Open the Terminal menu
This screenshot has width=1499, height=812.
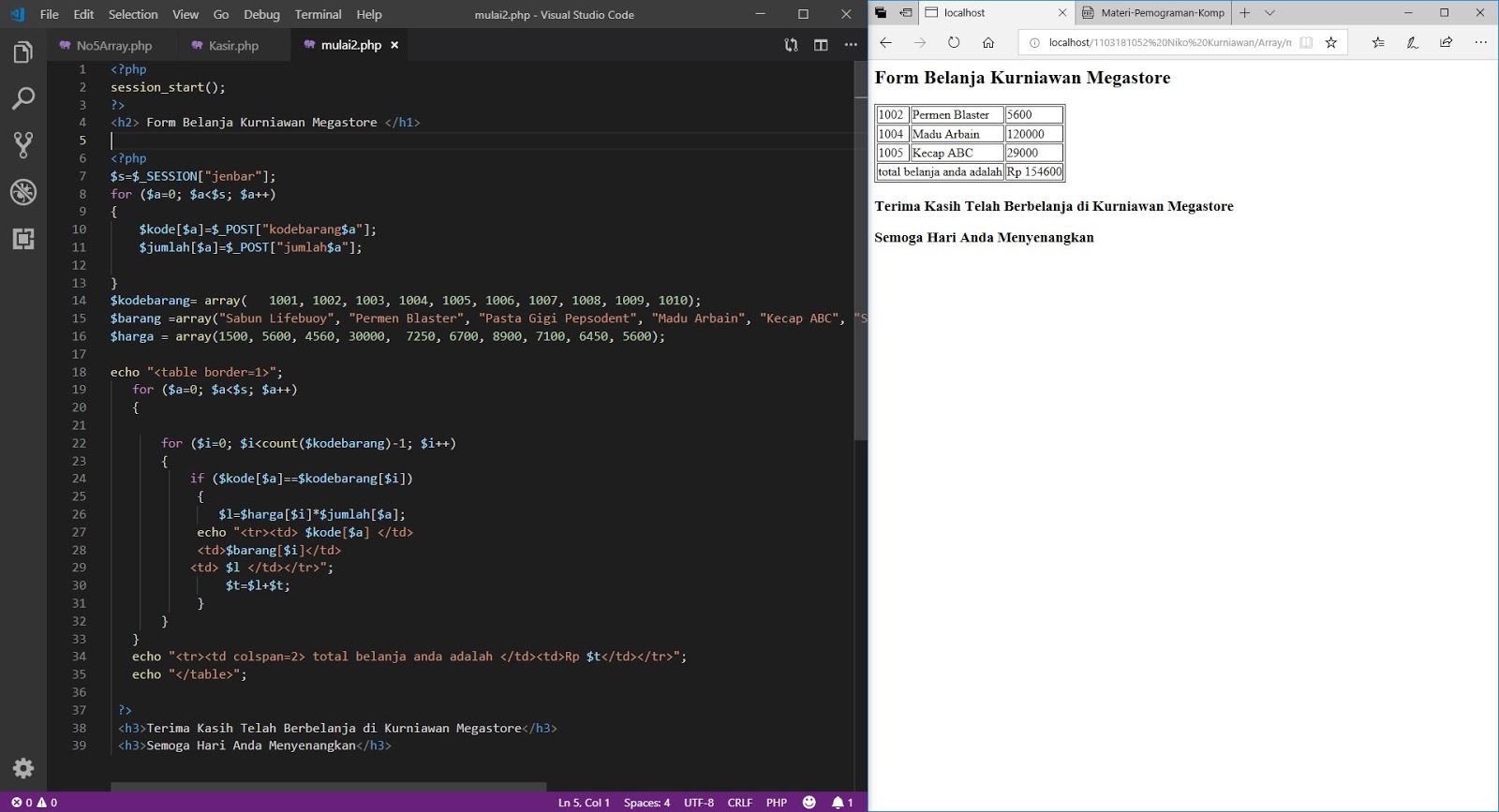319,14
